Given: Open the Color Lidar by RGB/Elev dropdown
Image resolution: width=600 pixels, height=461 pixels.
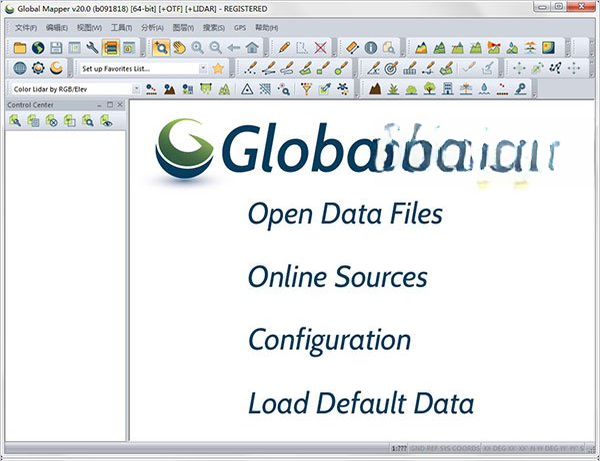Looking at the screenshot, I should [x=136, y=89].
